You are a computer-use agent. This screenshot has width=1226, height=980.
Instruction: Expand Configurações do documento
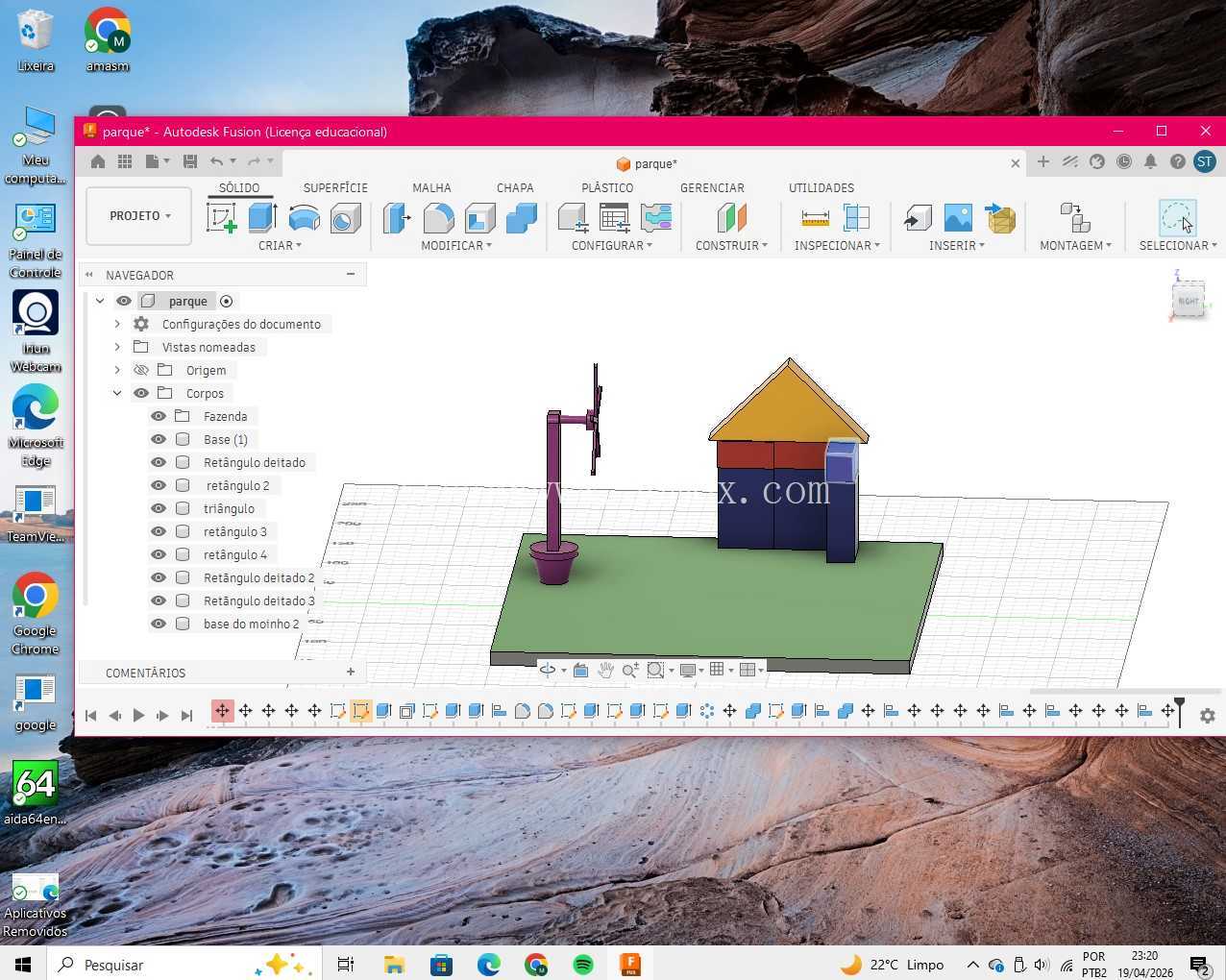click(117, 324)
